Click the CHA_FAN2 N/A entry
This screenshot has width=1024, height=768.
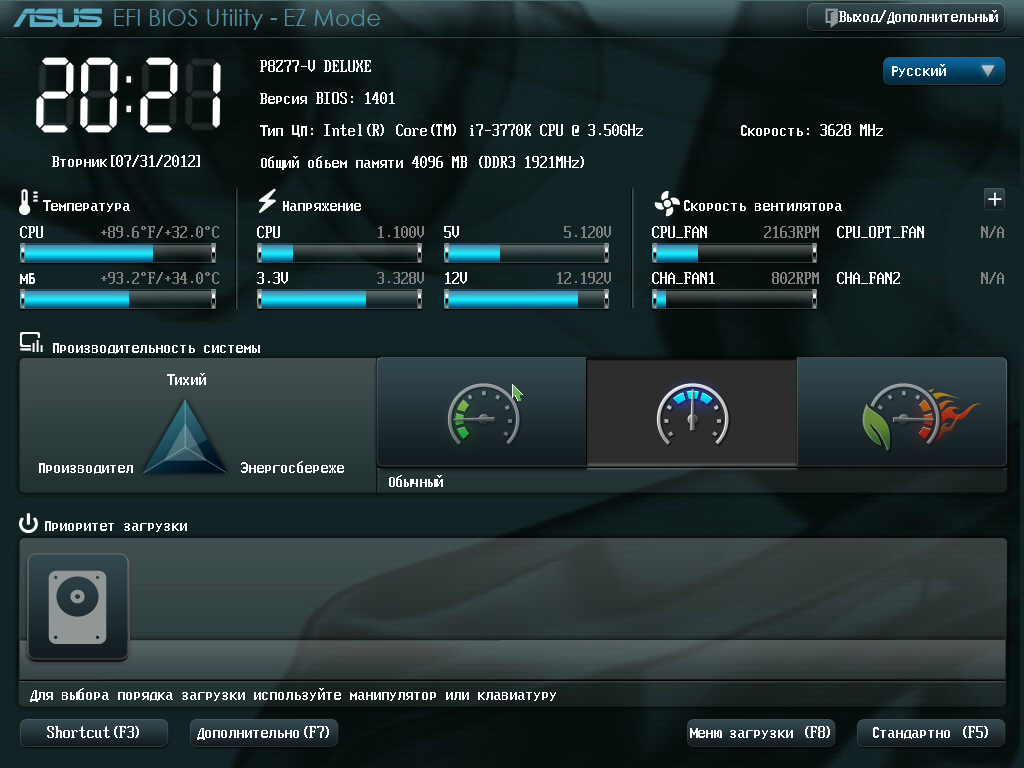tap(920, 279)
